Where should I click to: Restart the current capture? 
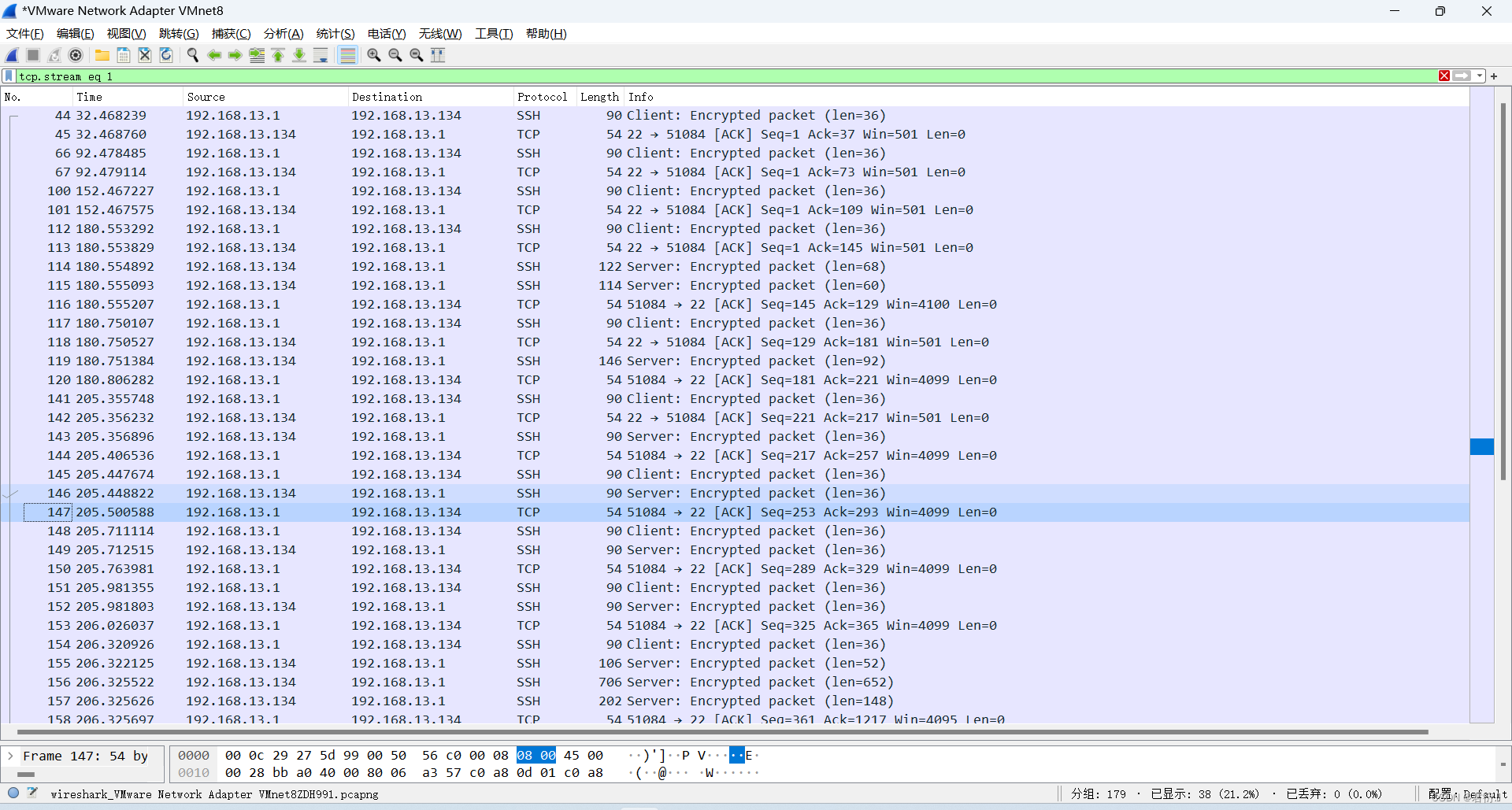54,55
